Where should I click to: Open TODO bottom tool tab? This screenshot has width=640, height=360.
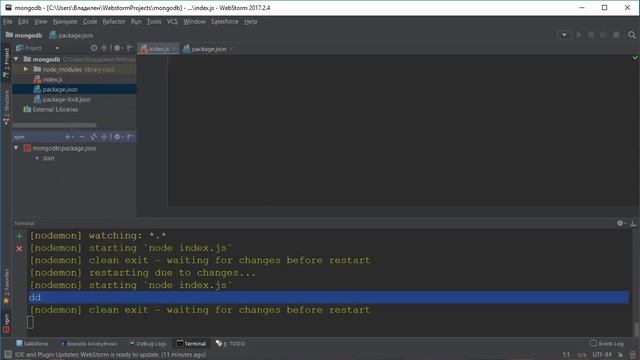tap(231, 344)
